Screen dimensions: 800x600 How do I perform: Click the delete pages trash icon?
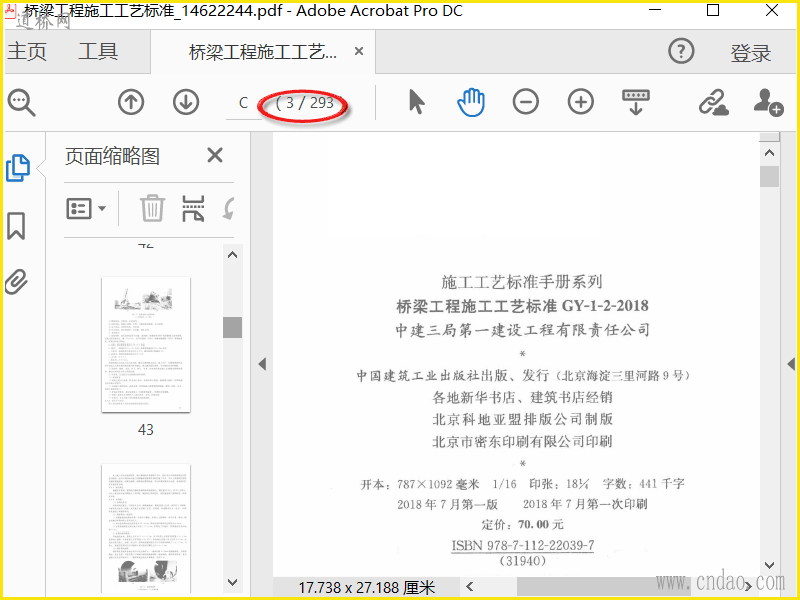coord(152,209)
